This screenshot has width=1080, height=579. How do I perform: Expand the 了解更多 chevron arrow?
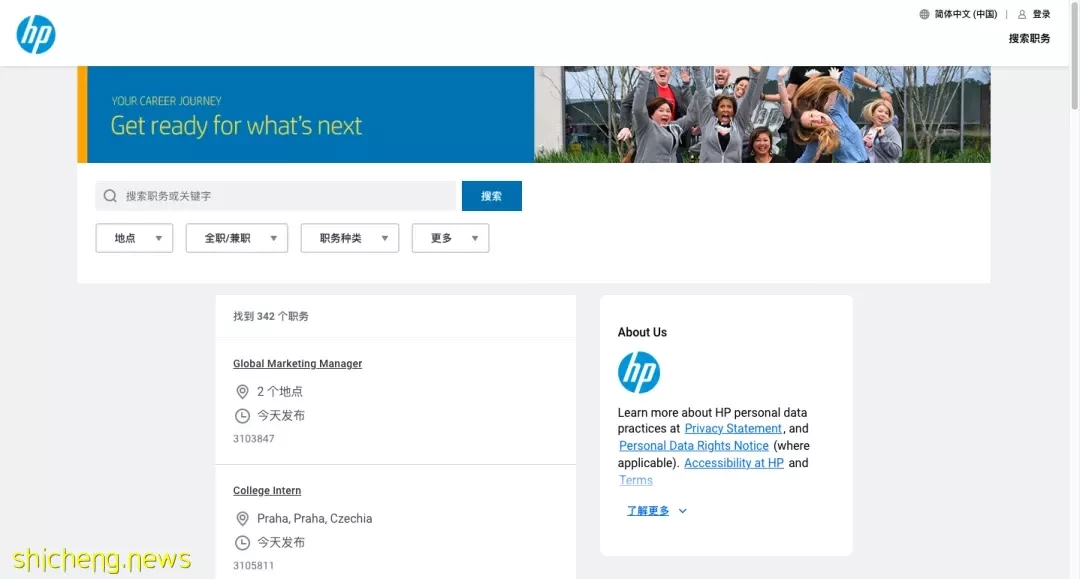[x=683, y=511]
